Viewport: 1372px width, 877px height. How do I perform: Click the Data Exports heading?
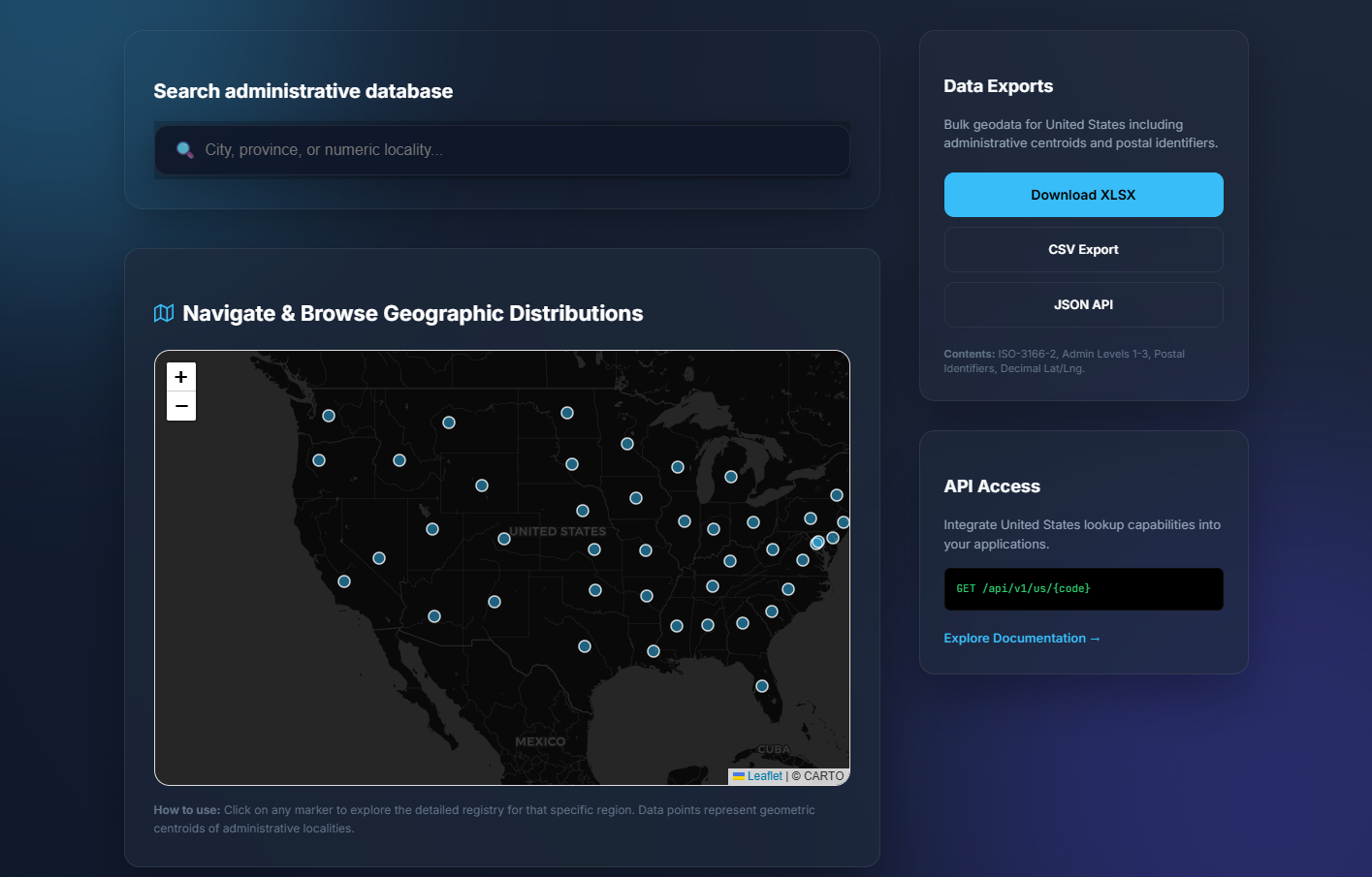[x=998, y=86]
